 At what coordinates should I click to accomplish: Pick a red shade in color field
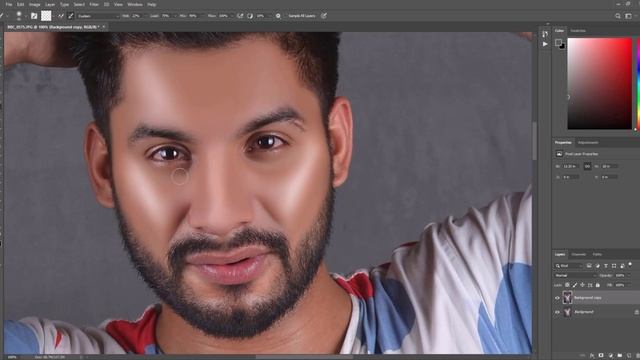tap(600, 84)
